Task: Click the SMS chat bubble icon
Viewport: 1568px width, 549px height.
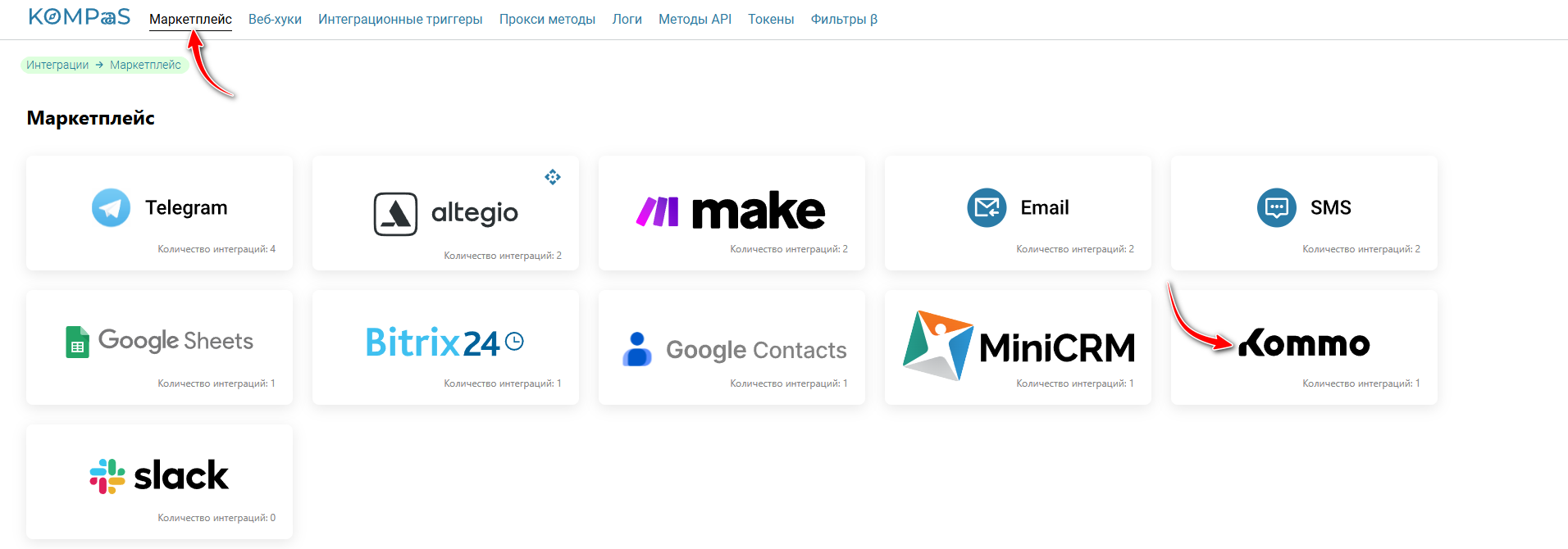Action: click(1277, 207)
